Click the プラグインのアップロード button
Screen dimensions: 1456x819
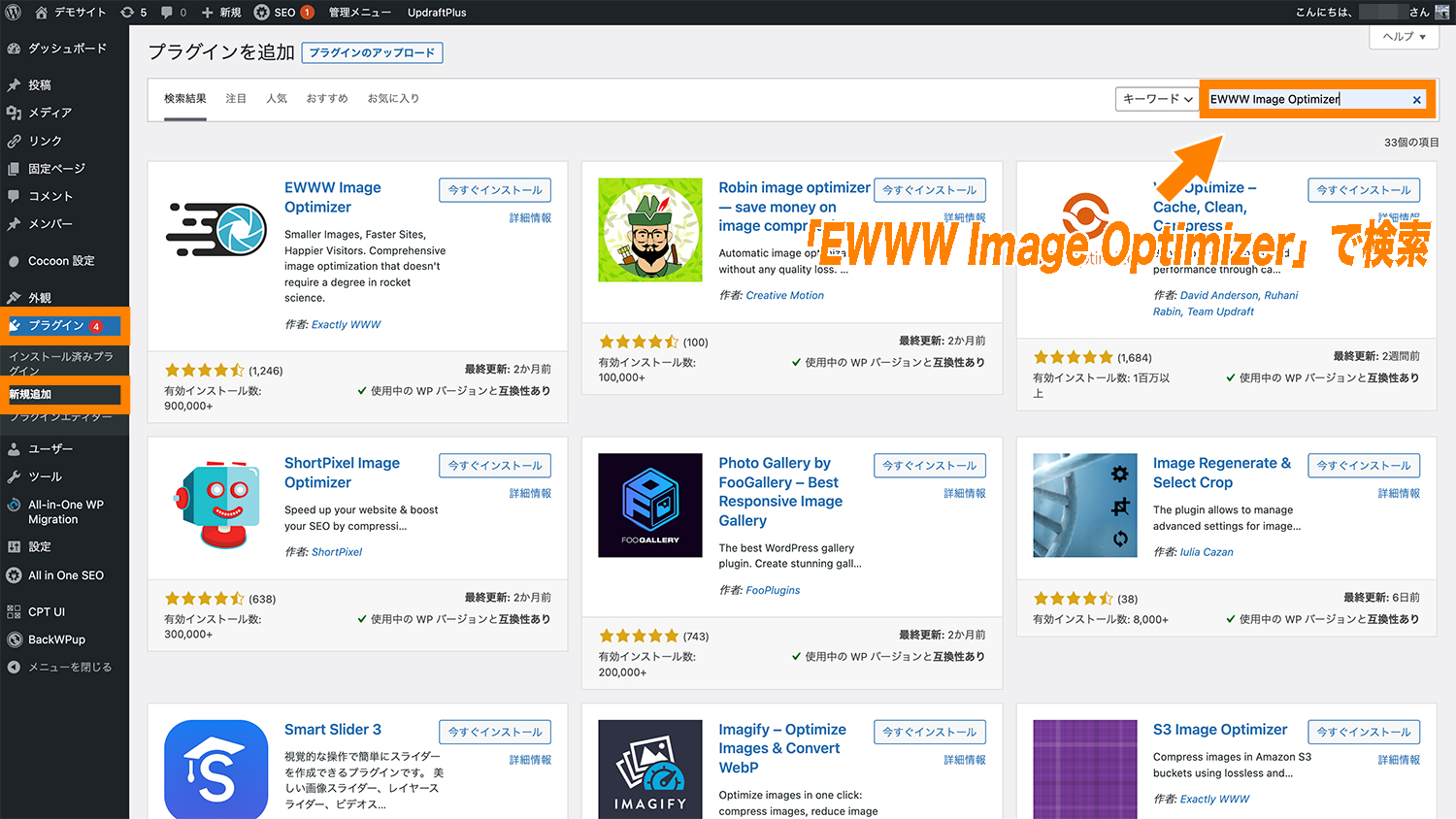click(372, 52)
